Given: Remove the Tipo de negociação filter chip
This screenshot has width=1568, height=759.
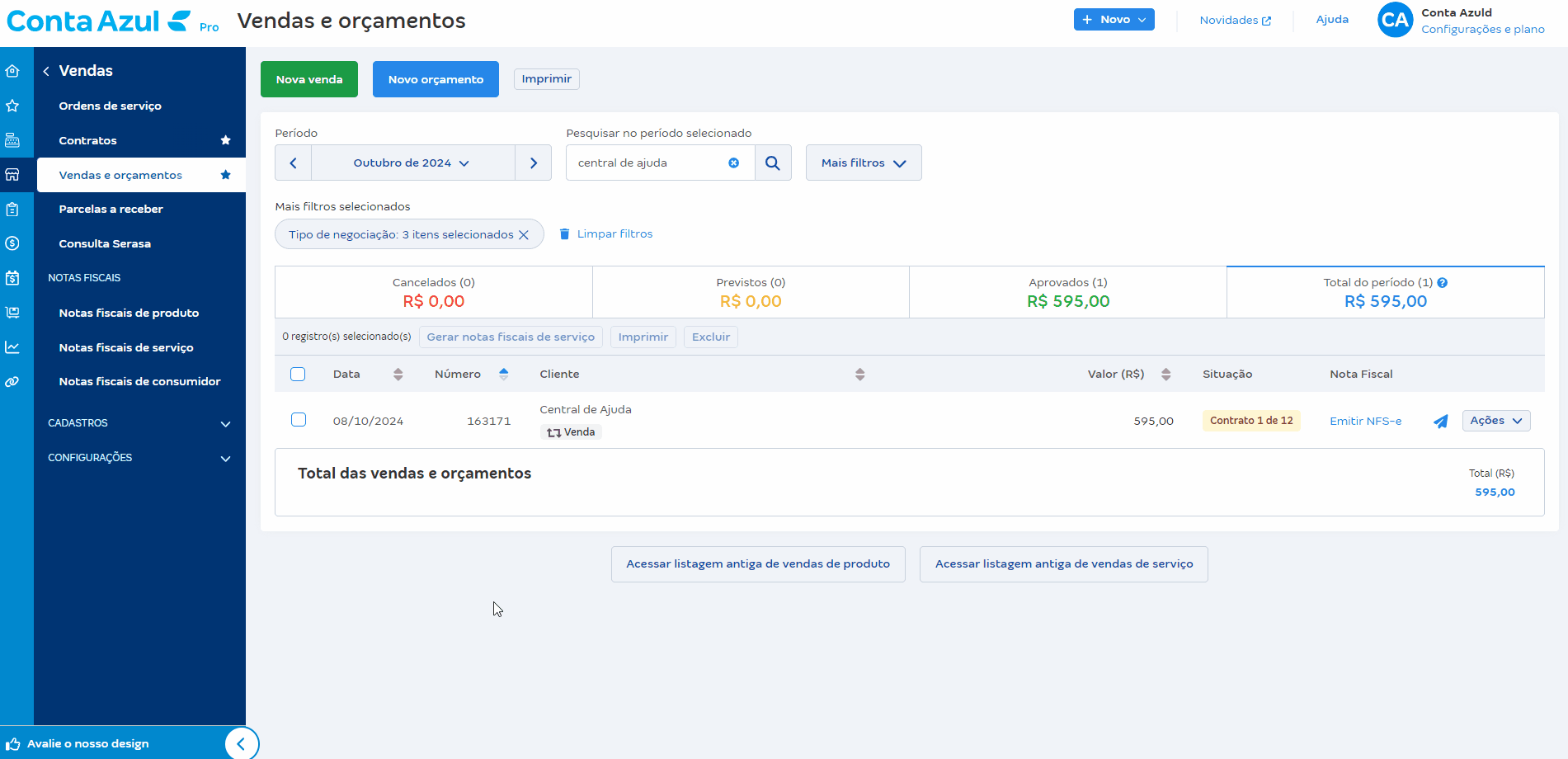Looking at the screenshot, I should pyautogui.click(x=523, y=235).
